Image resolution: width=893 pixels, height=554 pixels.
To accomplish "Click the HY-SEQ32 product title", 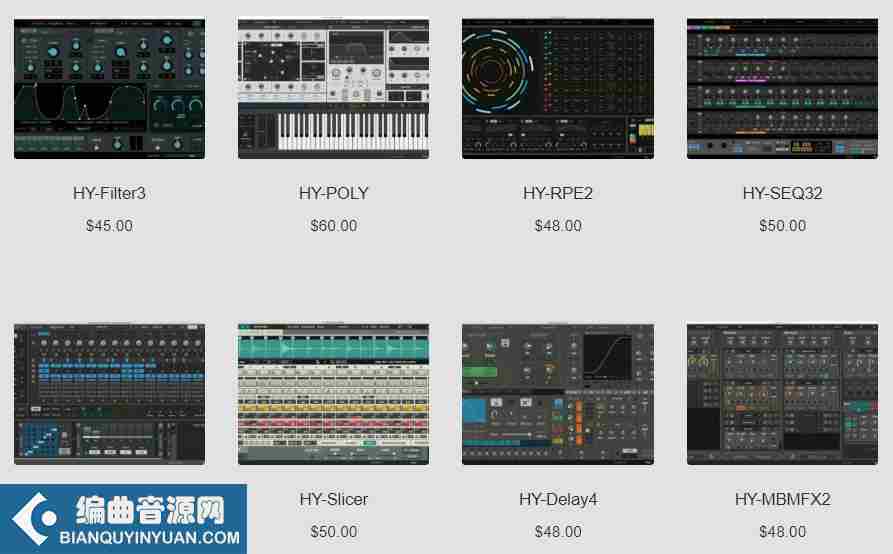I will tap(783, 194).
